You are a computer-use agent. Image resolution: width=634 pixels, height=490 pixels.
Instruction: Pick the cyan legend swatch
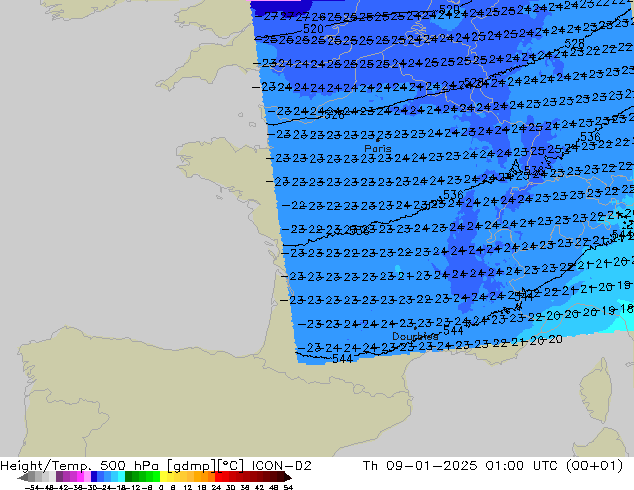(x=121, y=478)
